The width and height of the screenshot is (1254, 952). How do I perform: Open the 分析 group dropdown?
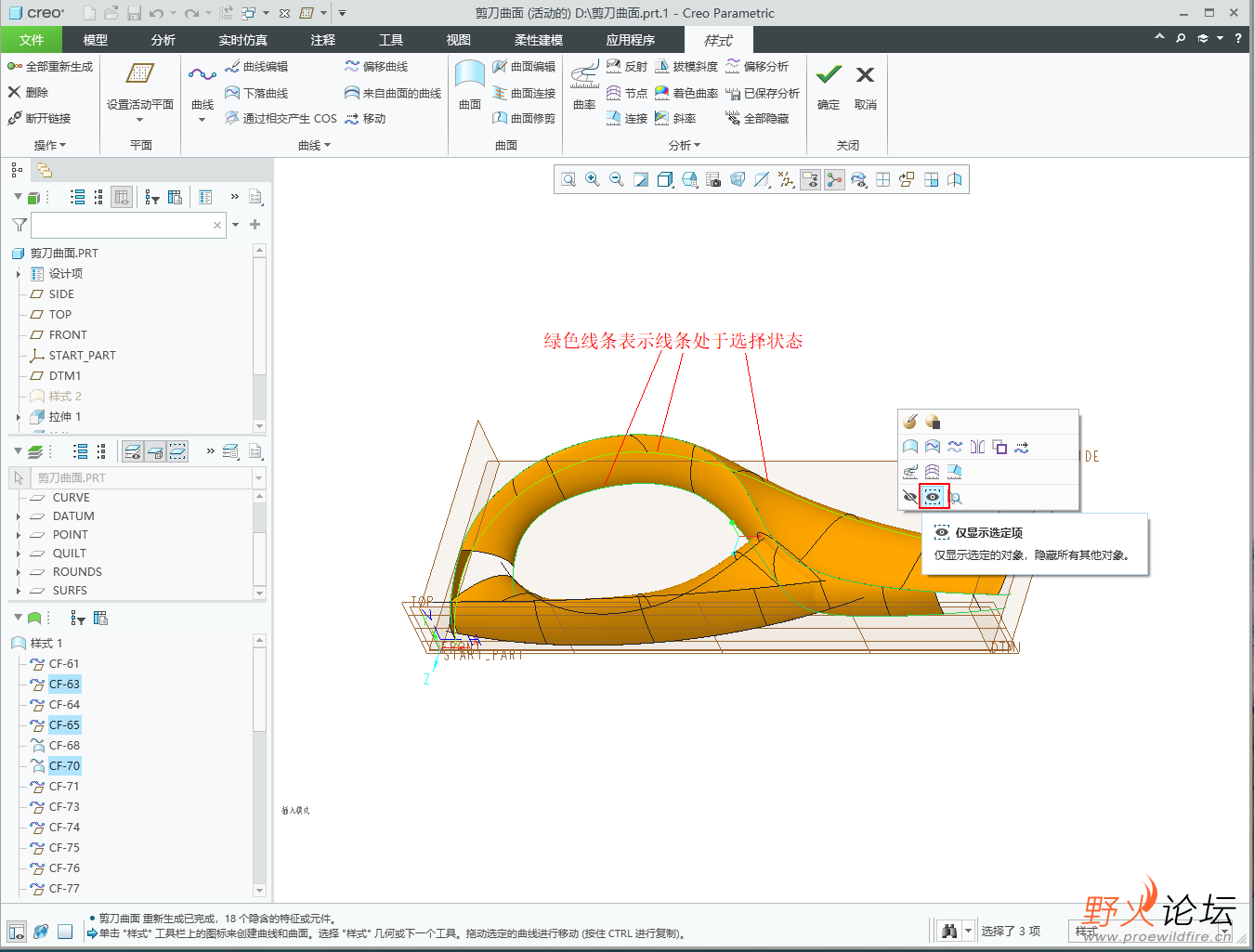coord(685,146)
